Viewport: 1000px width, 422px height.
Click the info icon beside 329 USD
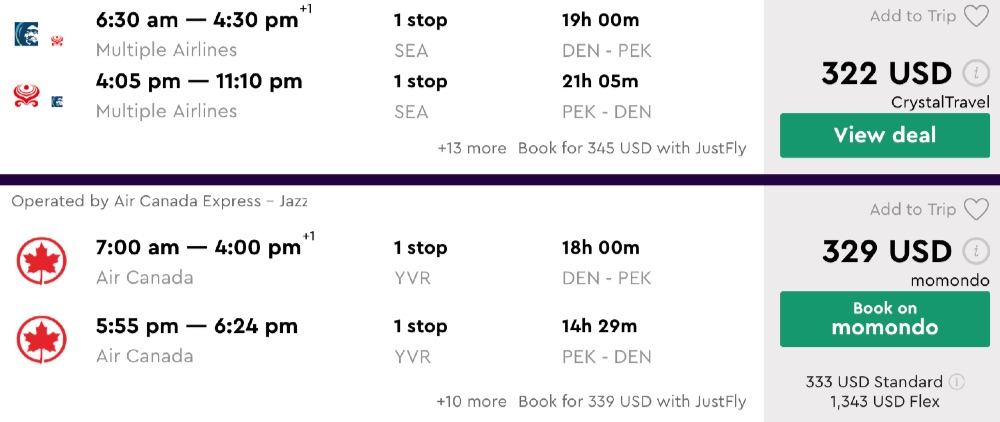coord(975,251)
